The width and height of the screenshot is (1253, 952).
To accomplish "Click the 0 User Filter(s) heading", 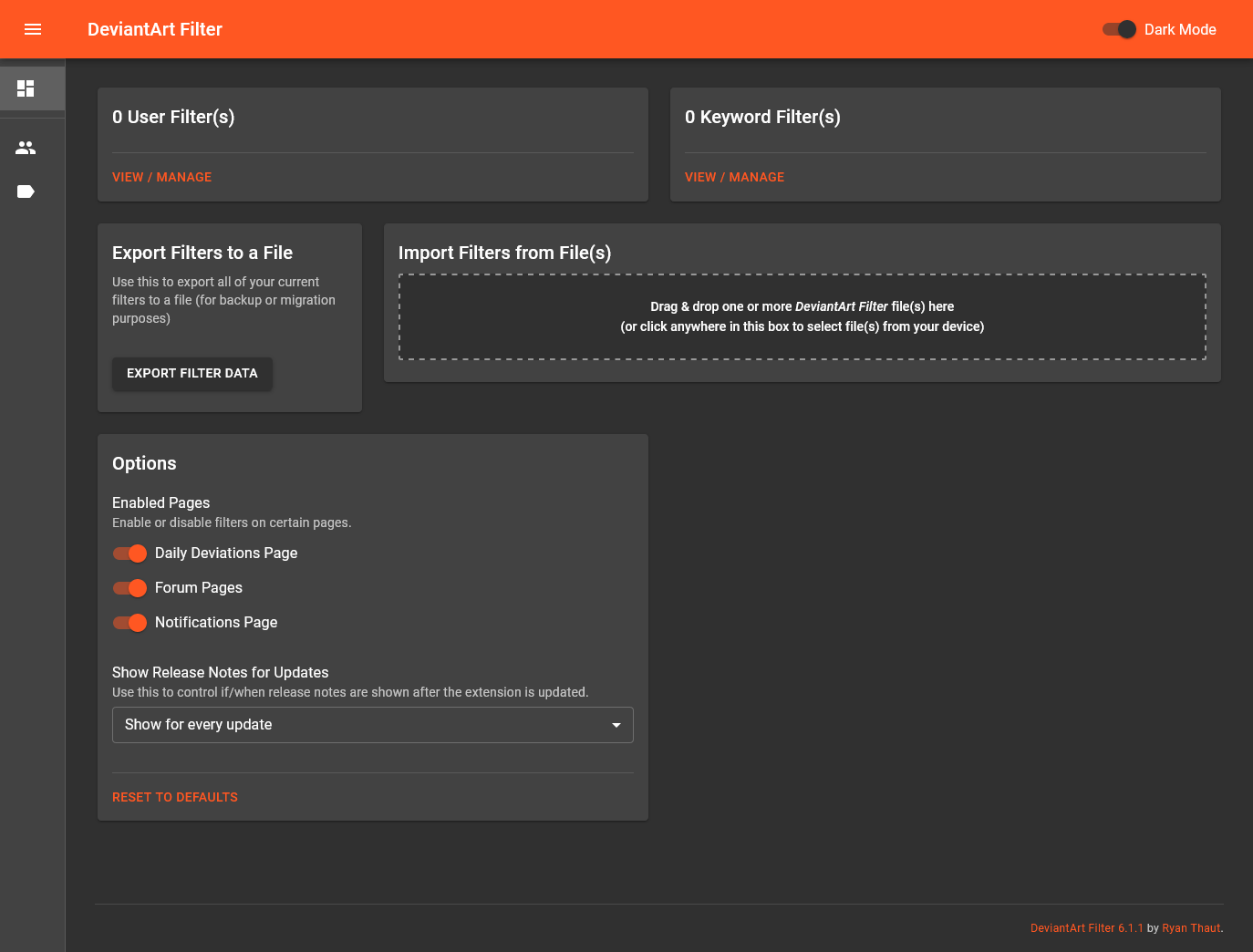I will (173, 117).
